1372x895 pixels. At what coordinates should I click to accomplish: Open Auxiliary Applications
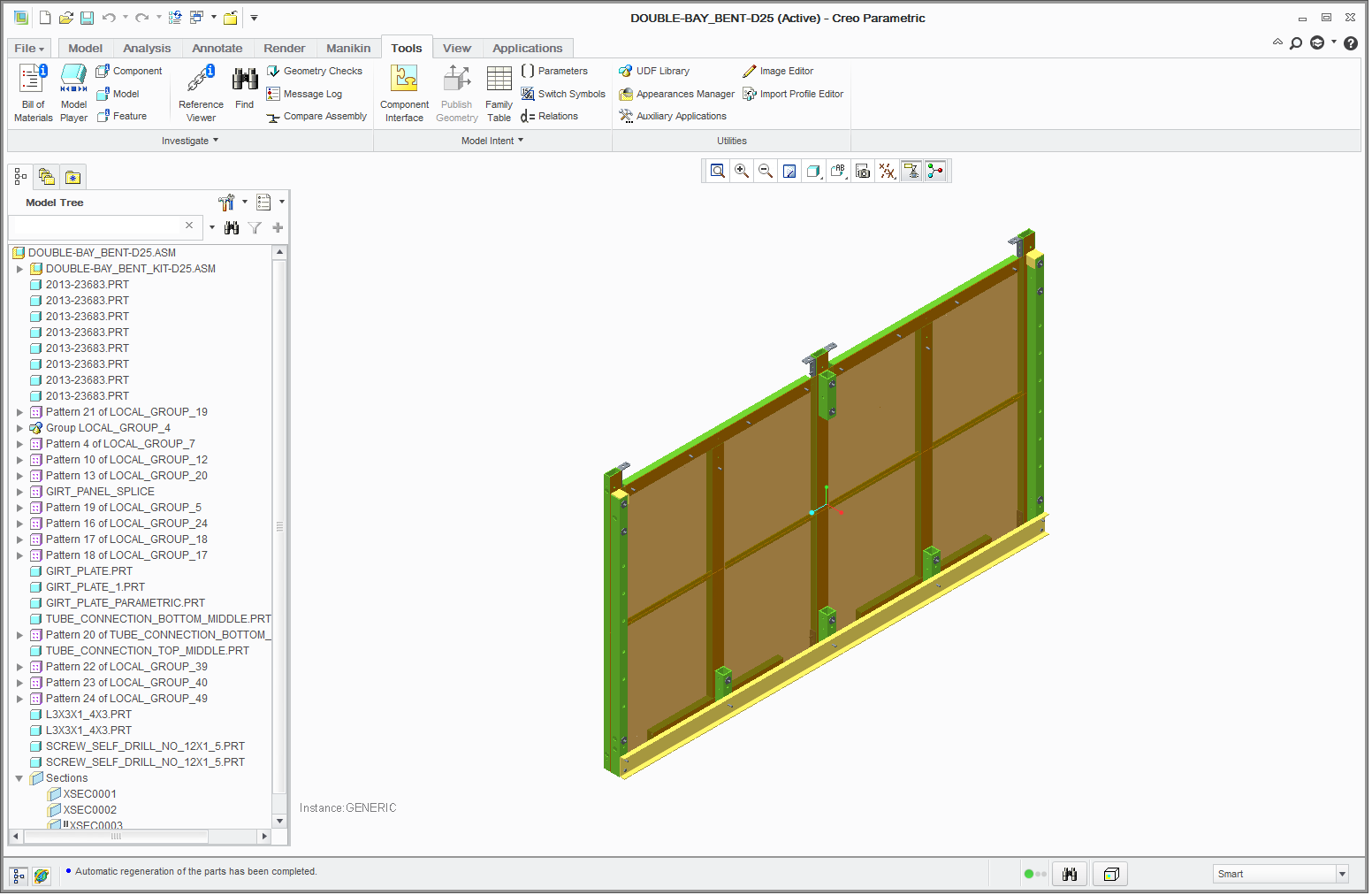(x=673, y=116)
